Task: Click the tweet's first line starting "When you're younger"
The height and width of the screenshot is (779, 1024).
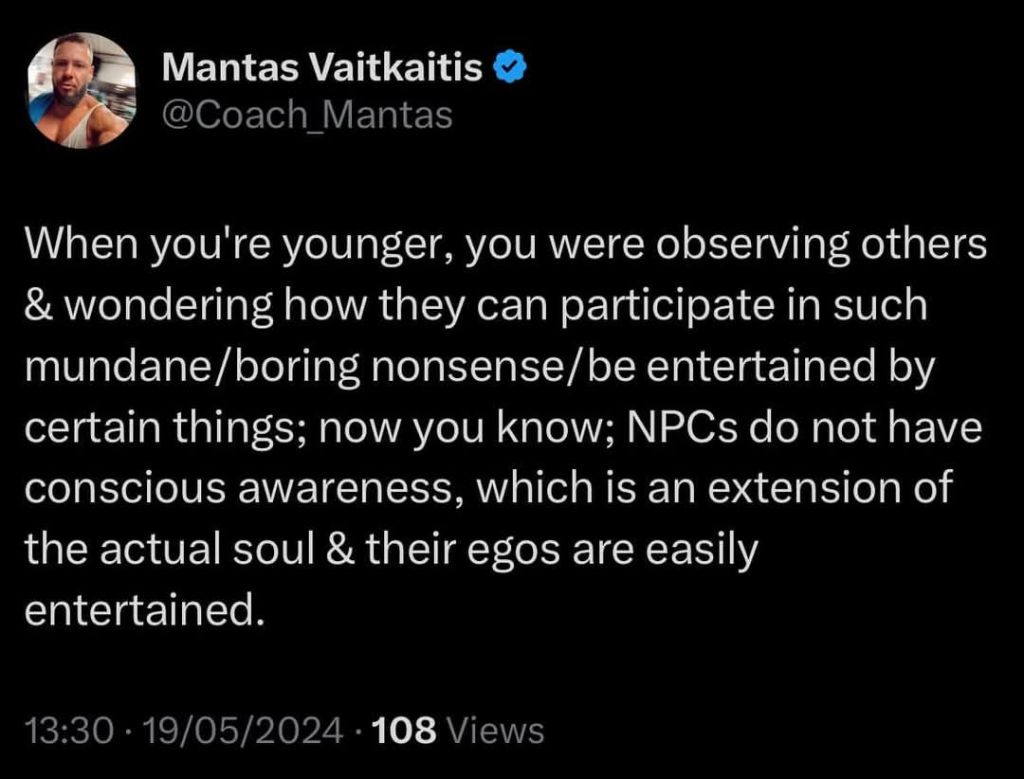Action: pyautogui.click(x=505, y=245)
